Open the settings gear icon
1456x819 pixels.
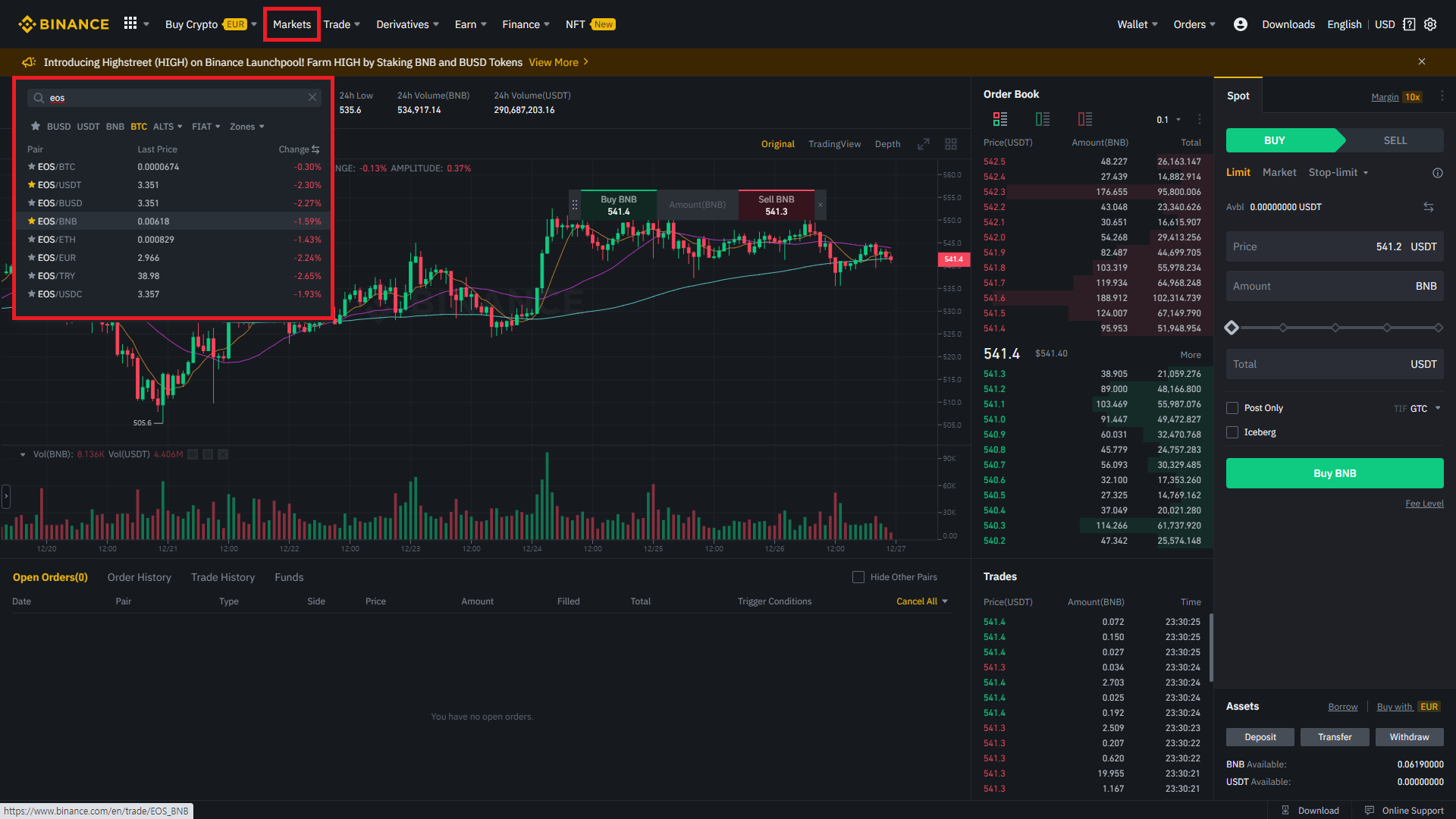tap(1430, 24)
